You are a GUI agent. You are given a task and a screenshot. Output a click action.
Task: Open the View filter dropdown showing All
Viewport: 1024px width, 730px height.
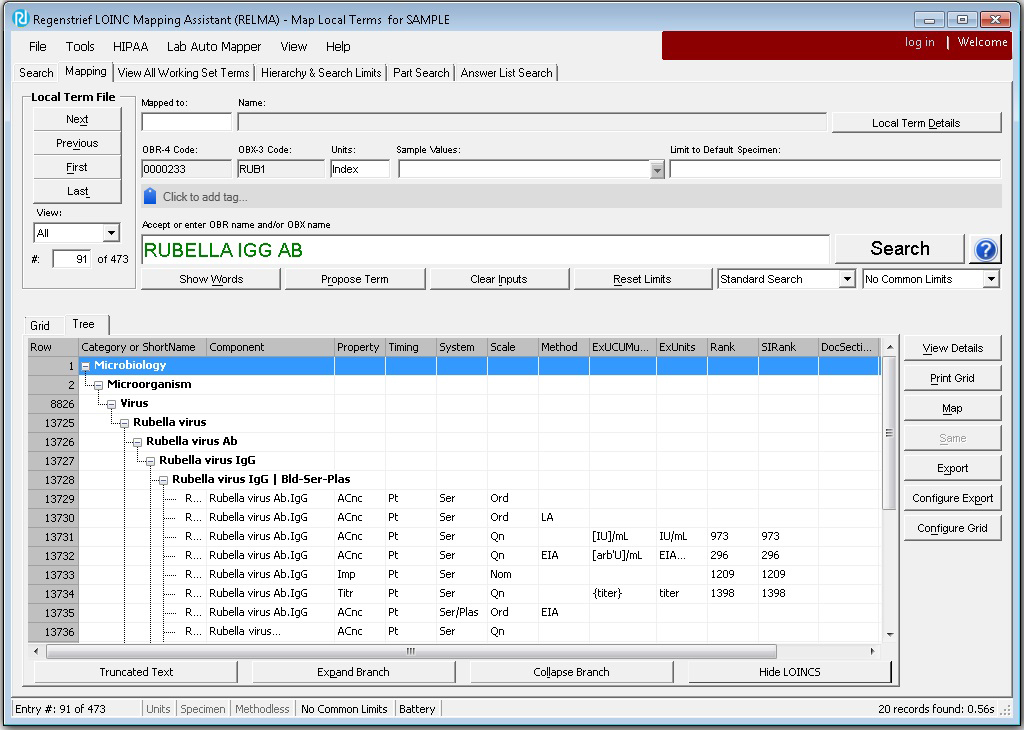[111, 232]
